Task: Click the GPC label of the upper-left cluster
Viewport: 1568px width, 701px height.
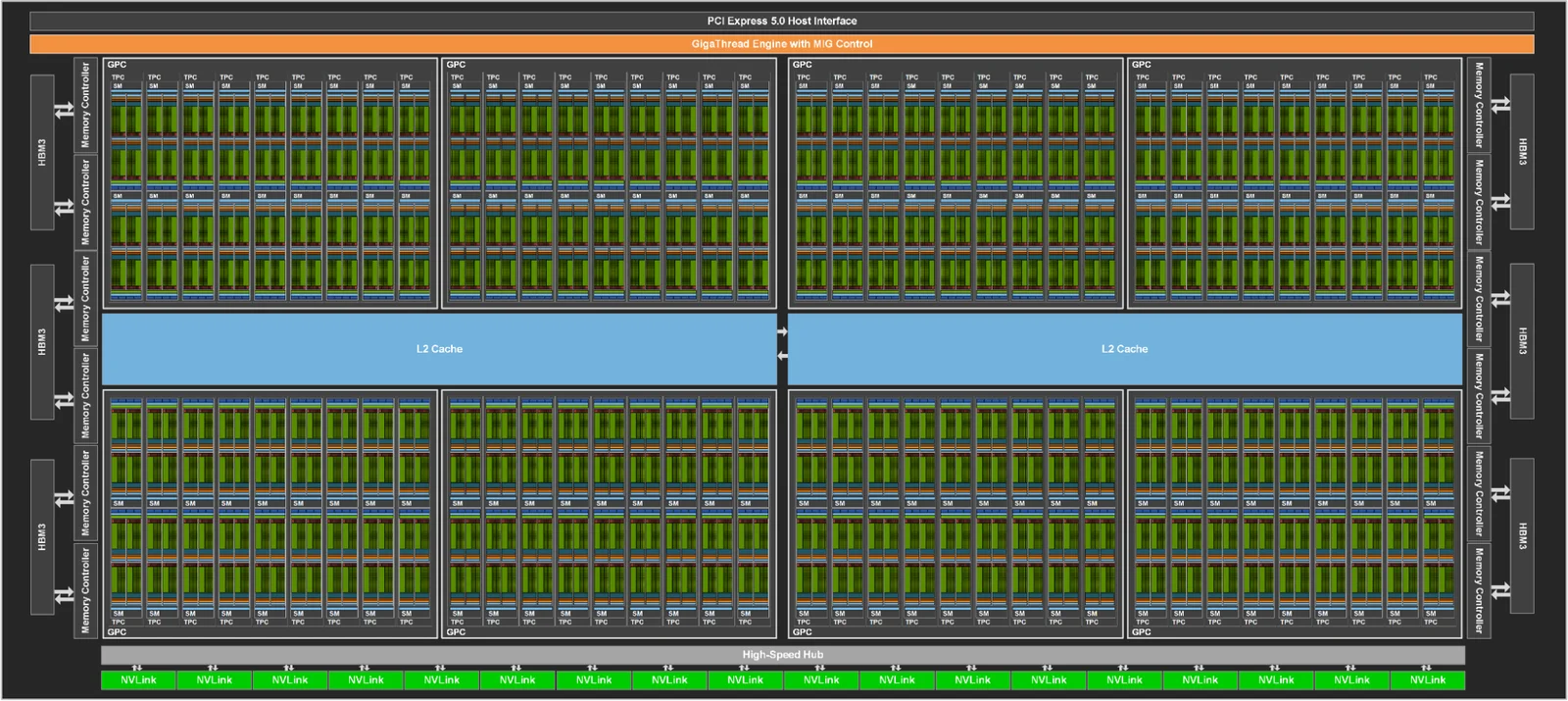Action: point(117,65)
